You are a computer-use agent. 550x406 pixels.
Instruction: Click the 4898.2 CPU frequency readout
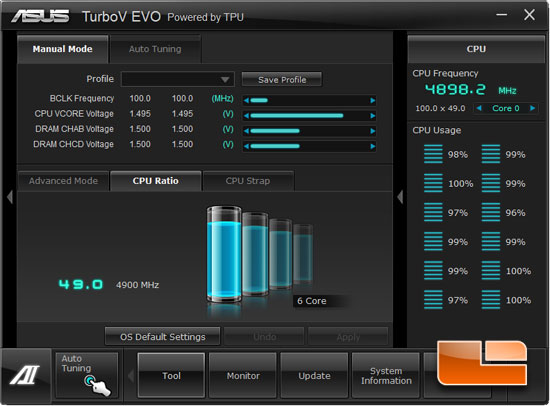coord(455,89)
